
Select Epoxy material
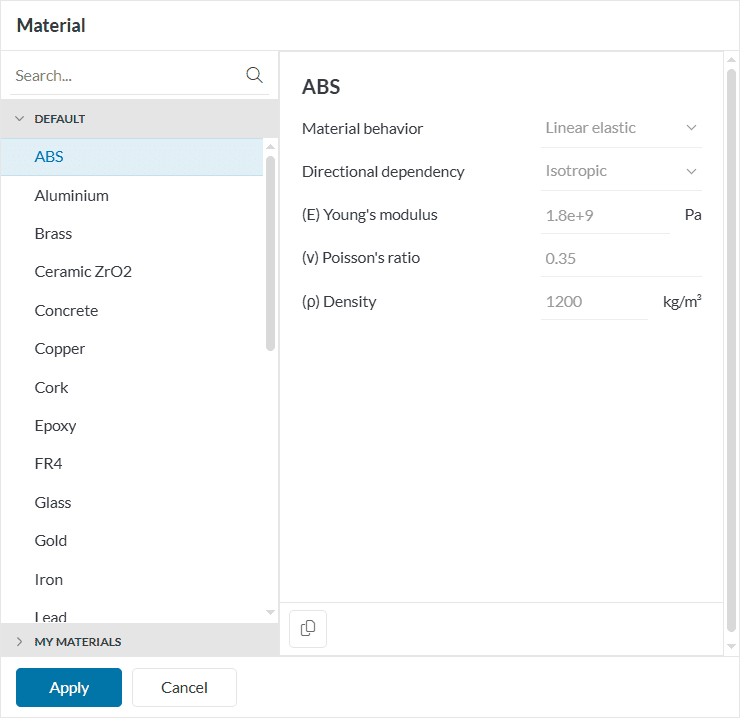coord(55,425)
